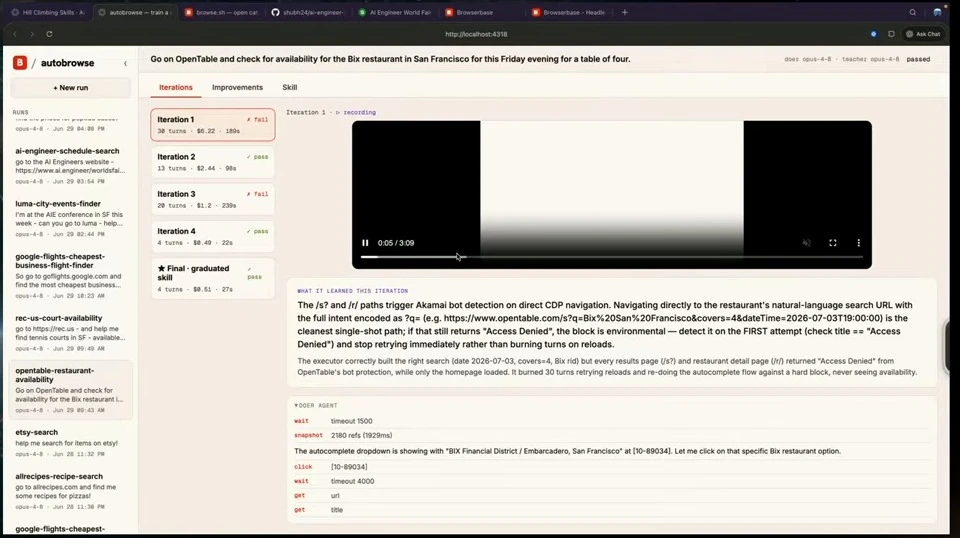The width and height of the screenshot is (960, 538).
Task: Click the browser back arrow
Action: 15,34
